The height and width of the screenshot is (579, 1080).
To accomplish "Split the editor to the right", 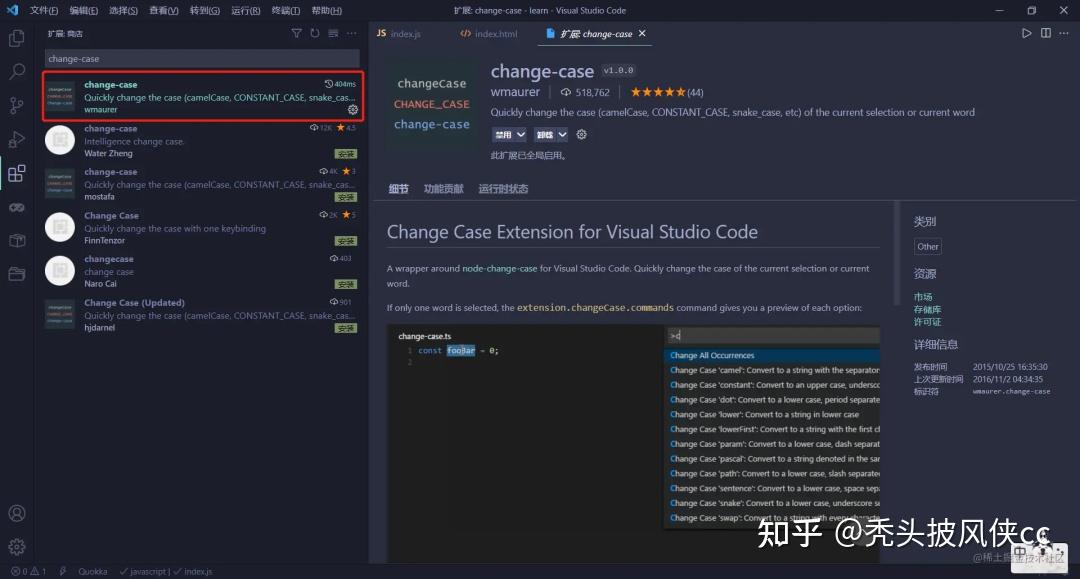I will pyautogui.click(x=1046, y=33).
